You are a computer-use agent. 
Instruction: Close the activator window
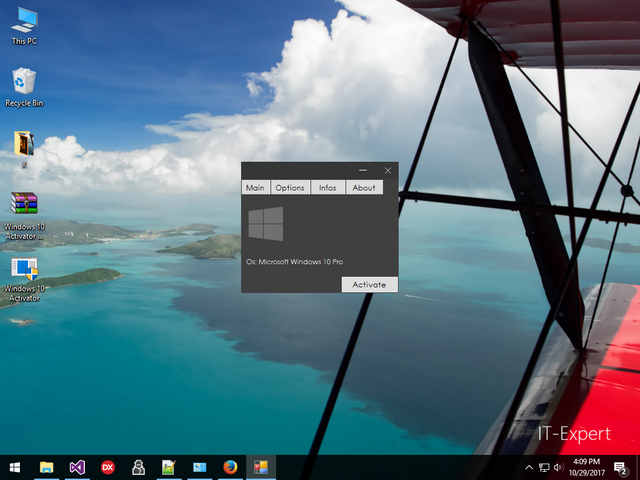pyautogui.click(x=388, y=171)
